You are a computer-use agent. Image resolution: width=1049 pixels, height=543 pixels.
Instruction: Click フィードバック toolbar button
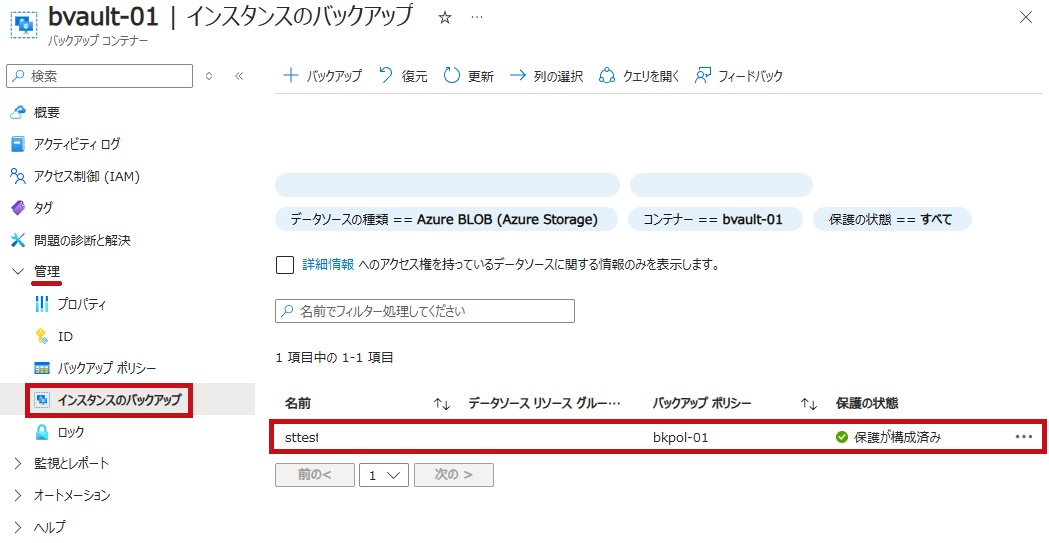[x=739, y=76]
